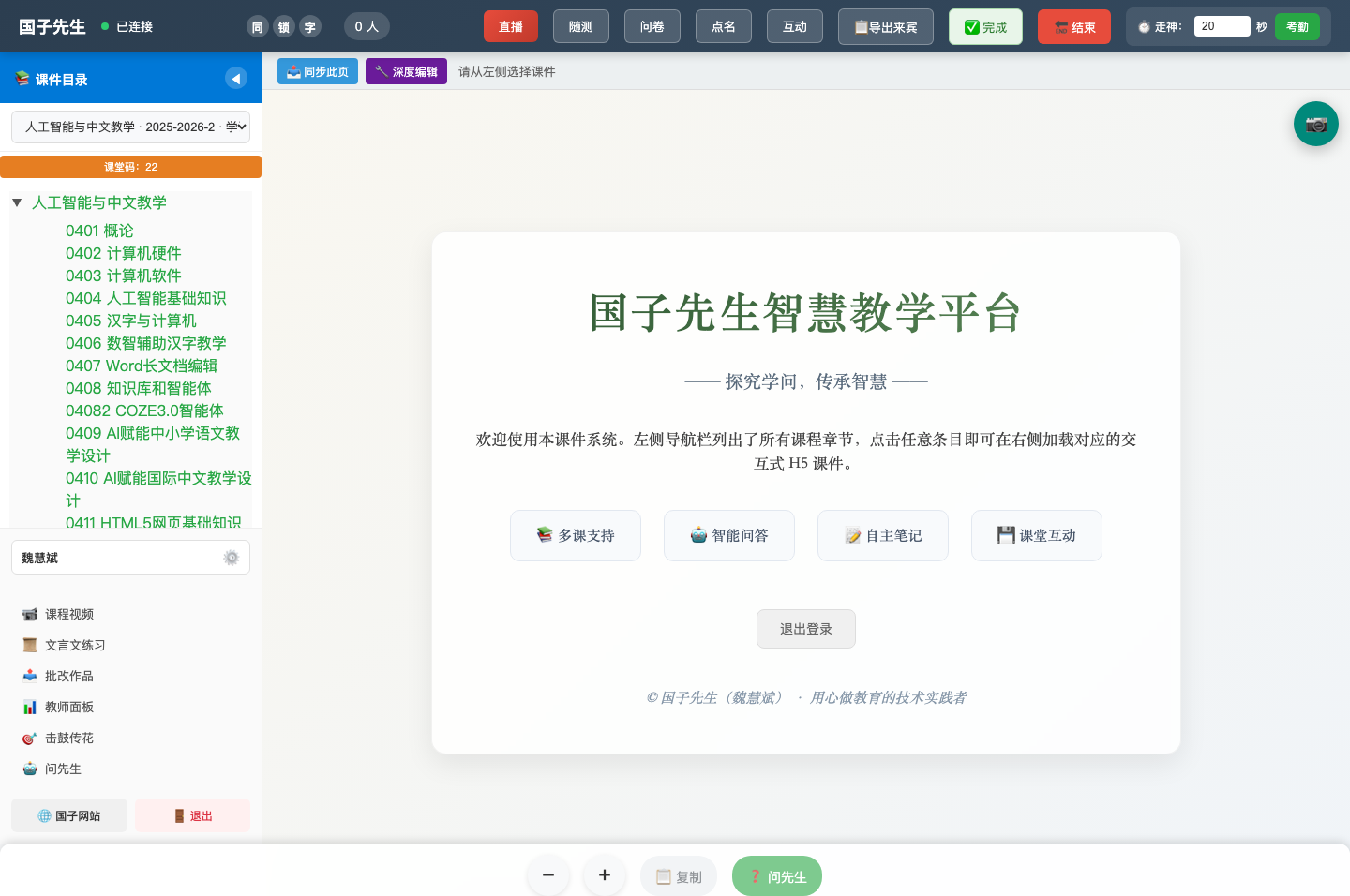The image size is (1350, 896).
Task: Open chapter 0401 概论
Action: [x=99, y=231]
